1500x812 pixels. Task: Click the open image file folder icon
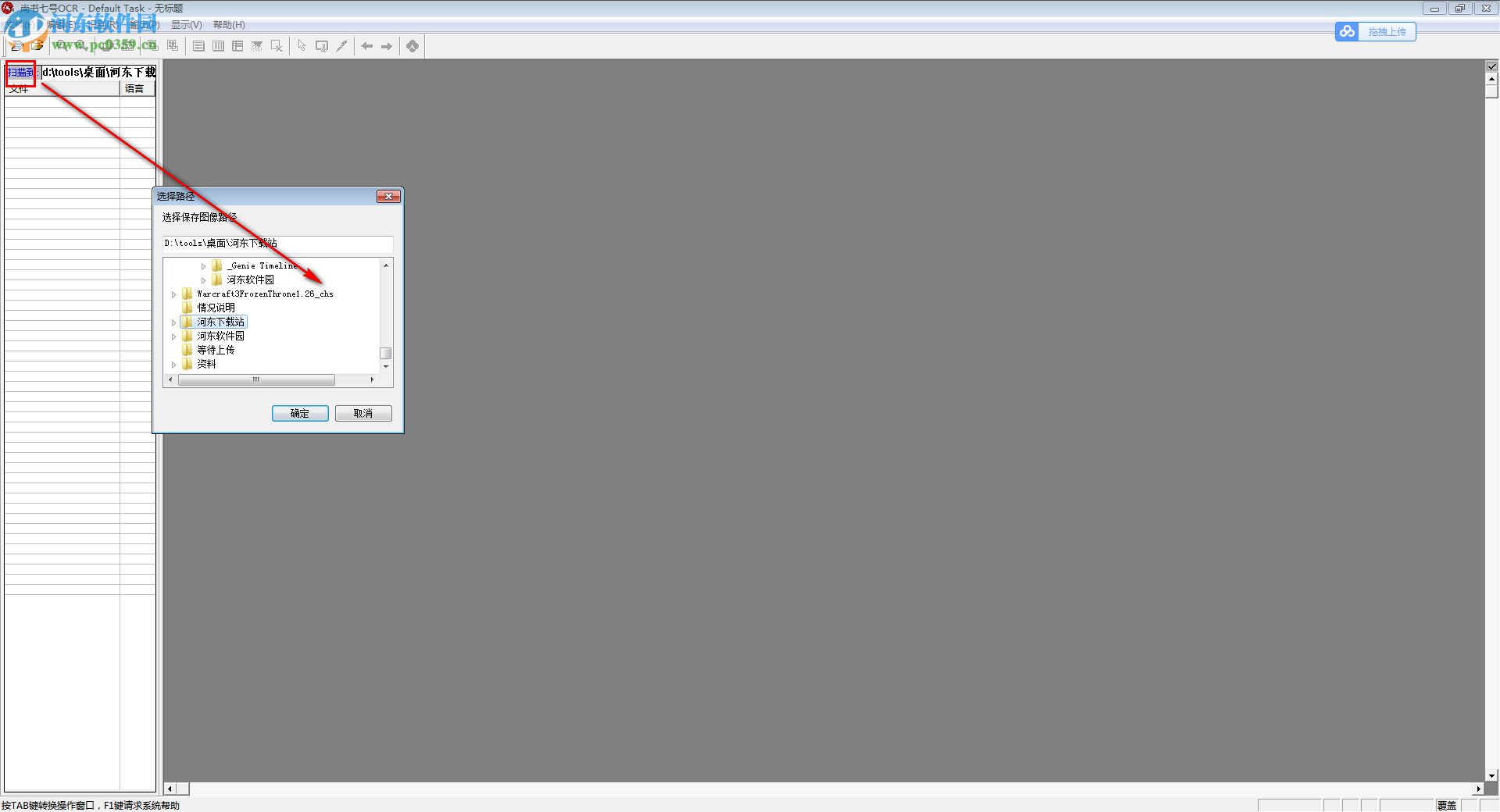pos(37,46)
